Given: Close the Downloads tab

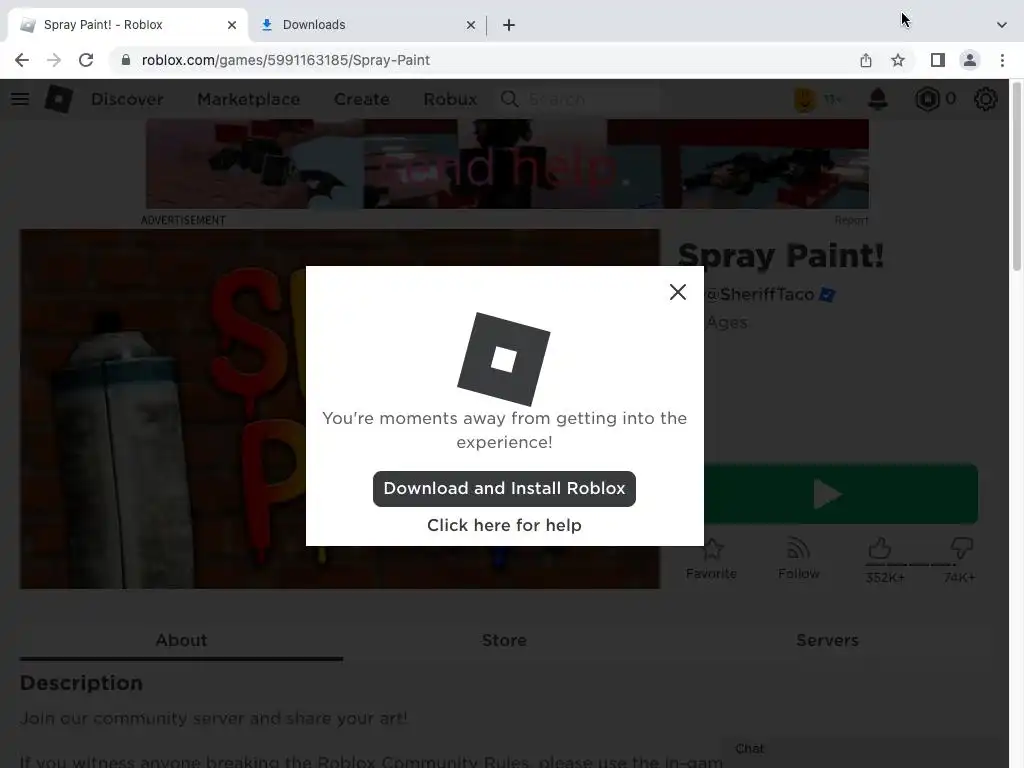Looking at the screenshot, I should pyautogui.click(x=471, y=25).
